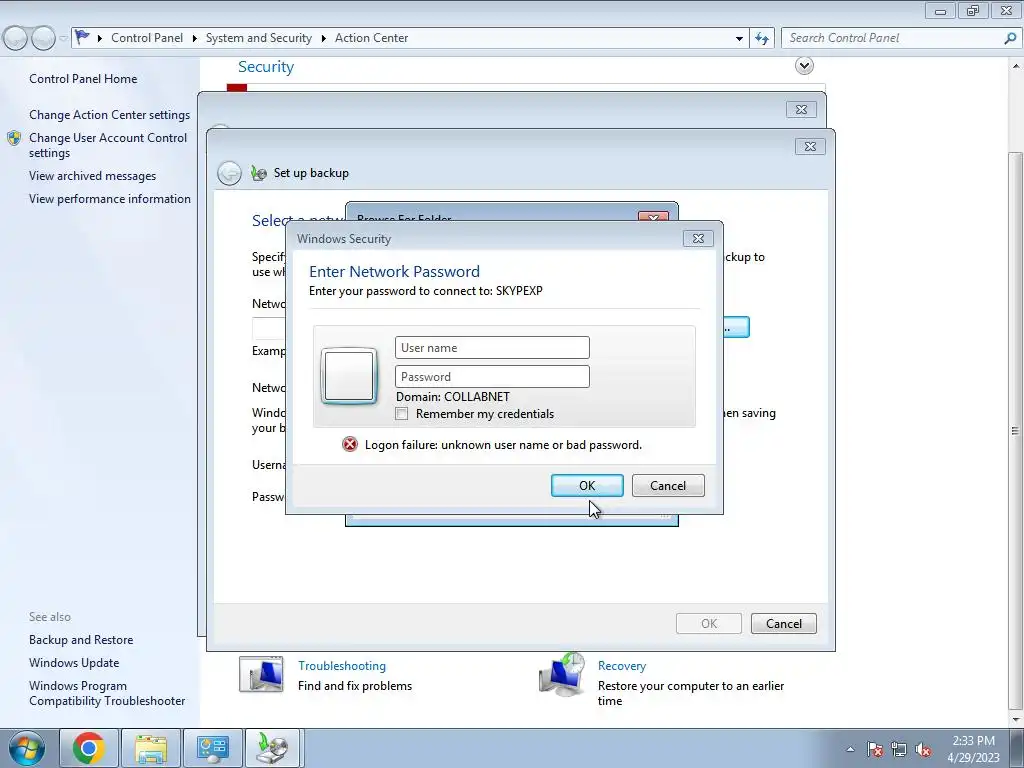Open Windows Explorer from taskbar
The image size is (1024, 768).
point(151,748)
